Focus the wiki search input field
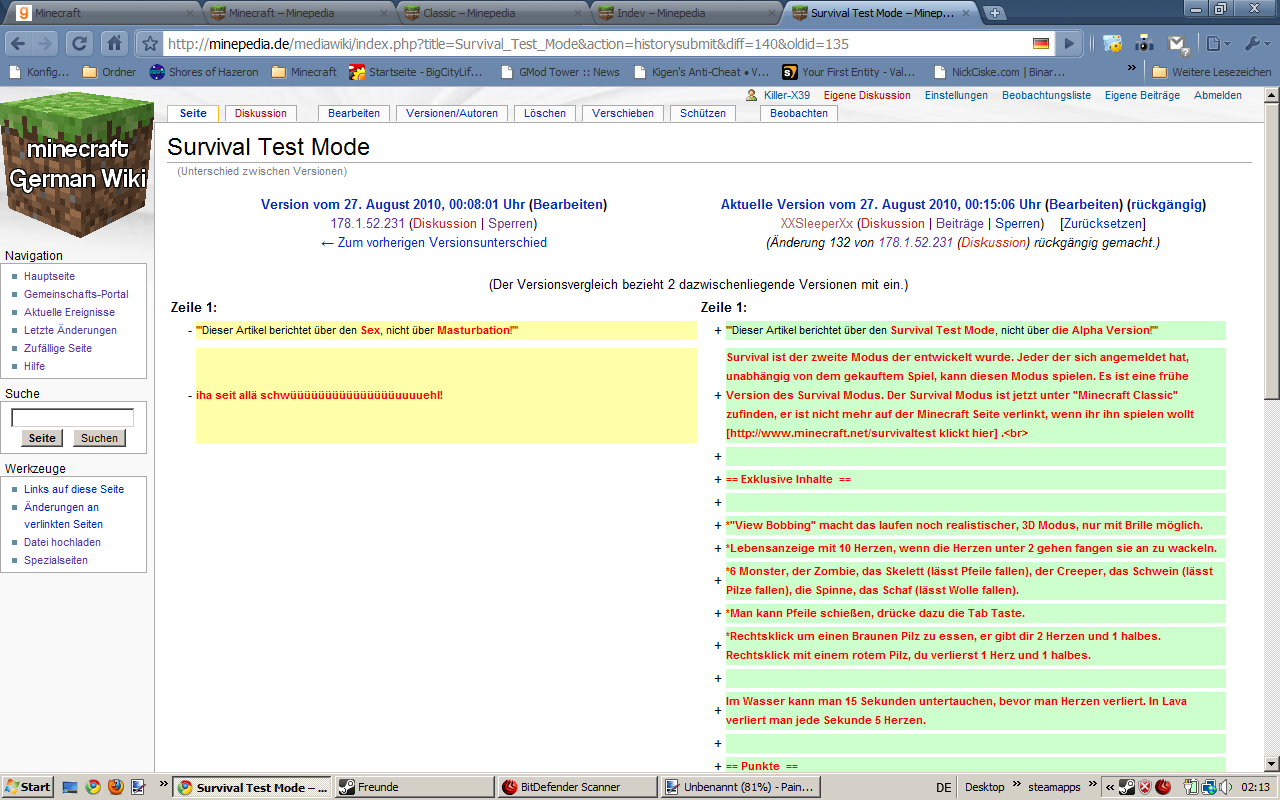 point(72,418)
